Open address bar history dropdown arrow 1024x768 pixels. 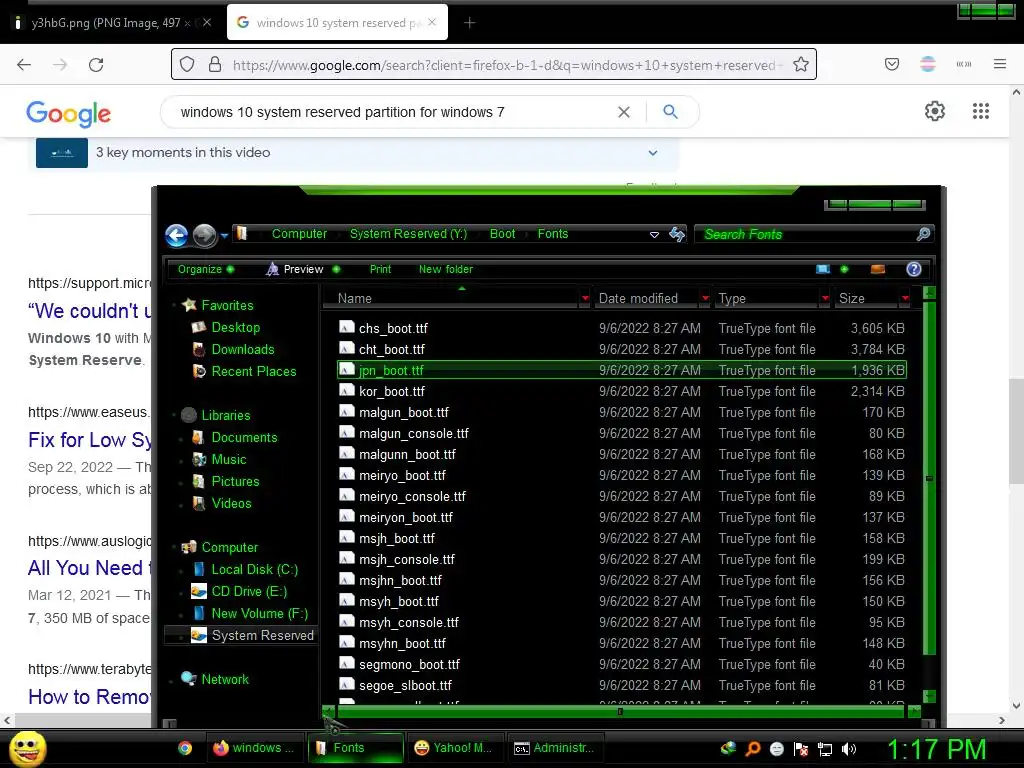[x=654, y=234]
